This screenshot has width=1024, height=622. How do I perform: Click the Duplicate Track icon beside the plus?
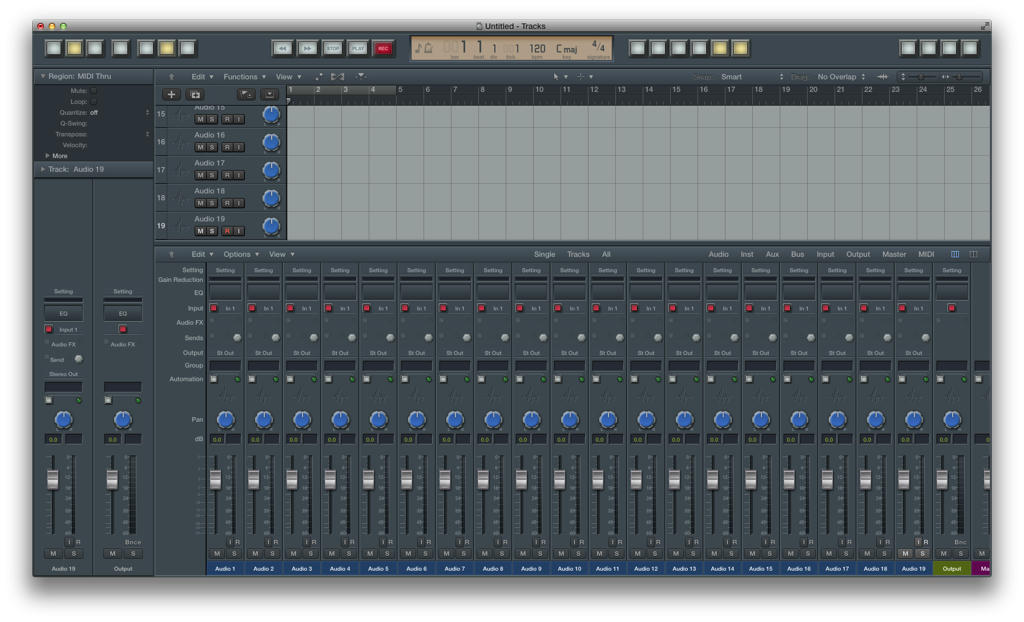tap(195, 95)
